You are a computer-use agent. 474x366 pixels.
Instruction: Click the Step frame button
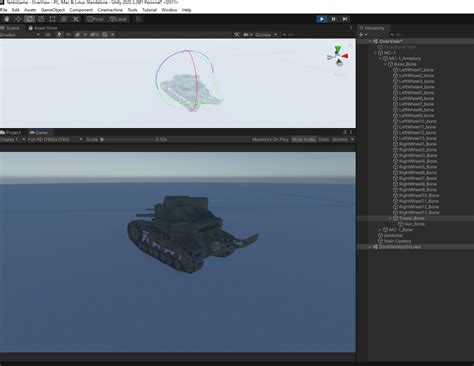(x=345, y=19)
